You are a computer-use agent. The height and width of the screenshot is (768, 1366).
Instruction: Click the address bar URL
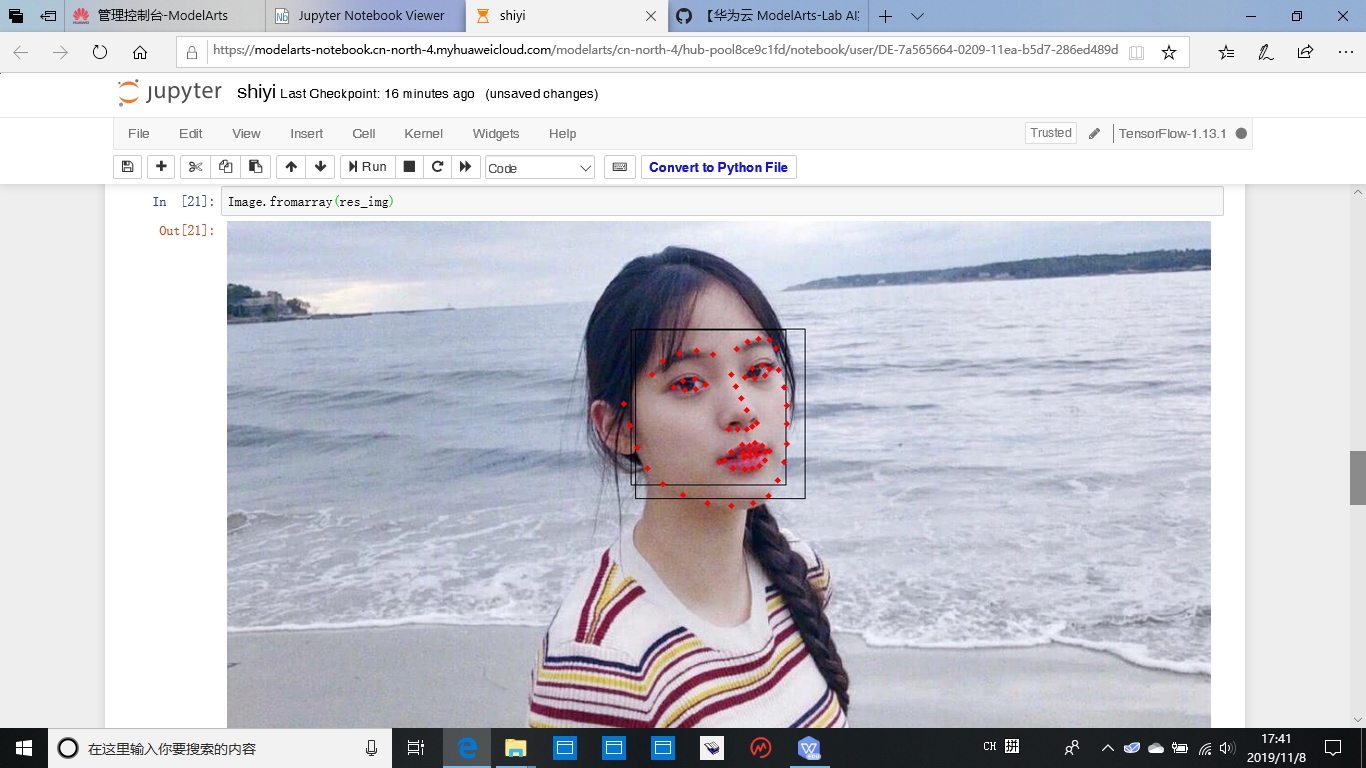pyautogui.click(x=665, y=50)
